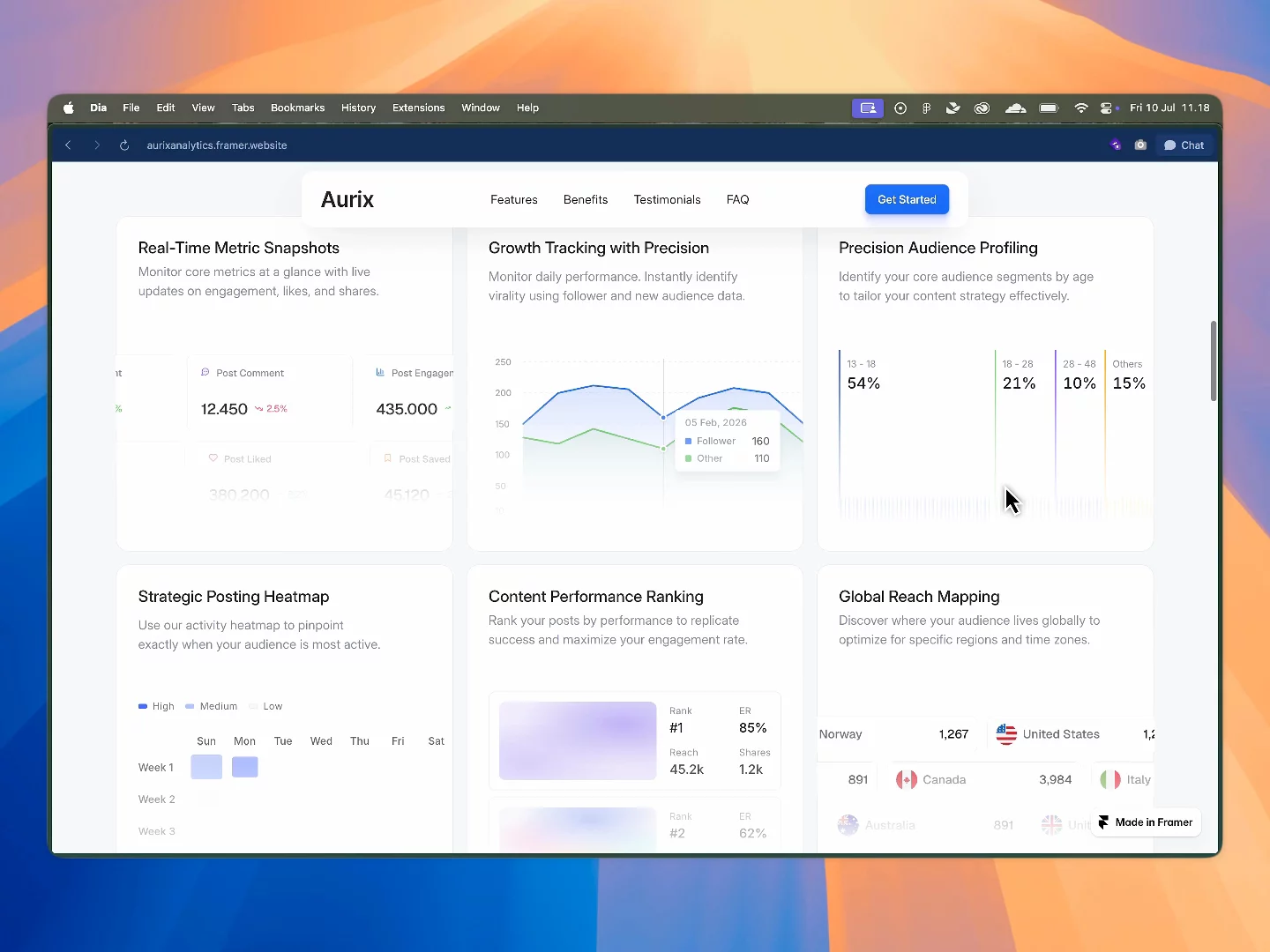Click the menu bar date and time

[1169, 108]
